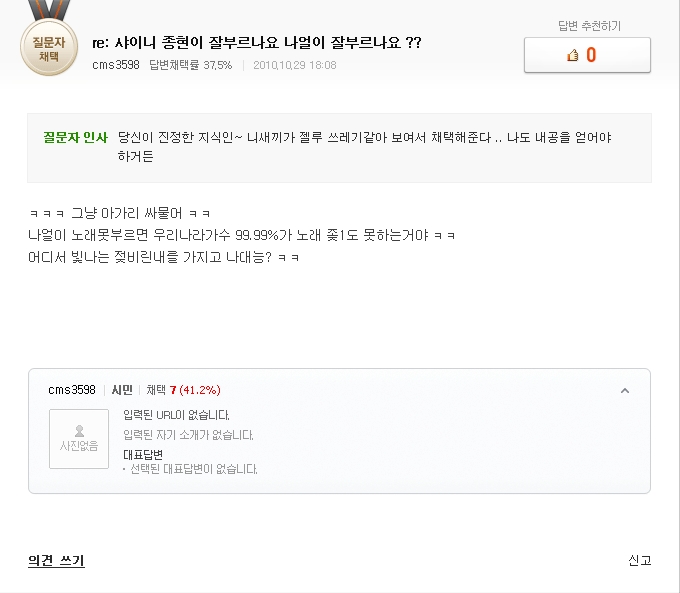The width and height of the screenshot is (680, 593).
Task: Click the 입력된 URL이 없습니다 text
Action: 176,415
